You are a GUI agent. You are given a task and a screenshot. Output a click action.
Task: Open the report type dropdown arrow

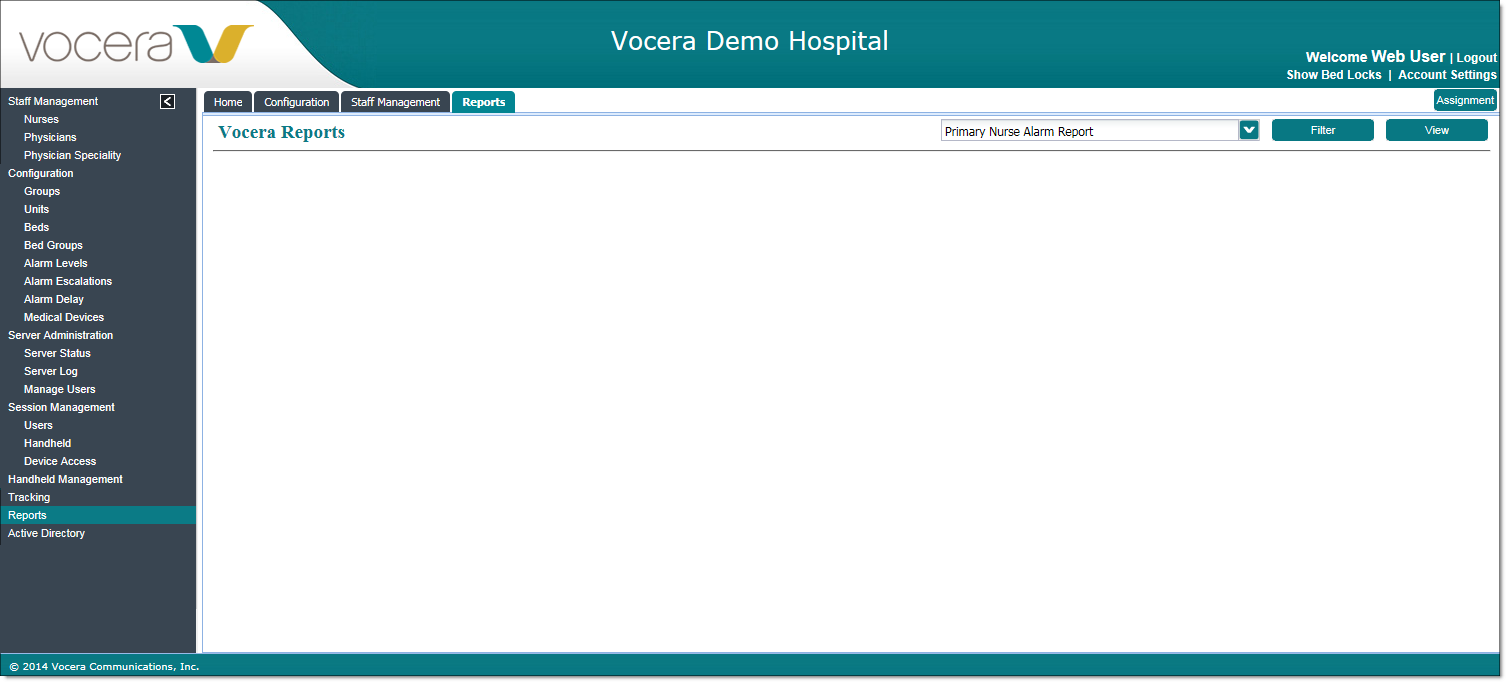click(1249, 130)
